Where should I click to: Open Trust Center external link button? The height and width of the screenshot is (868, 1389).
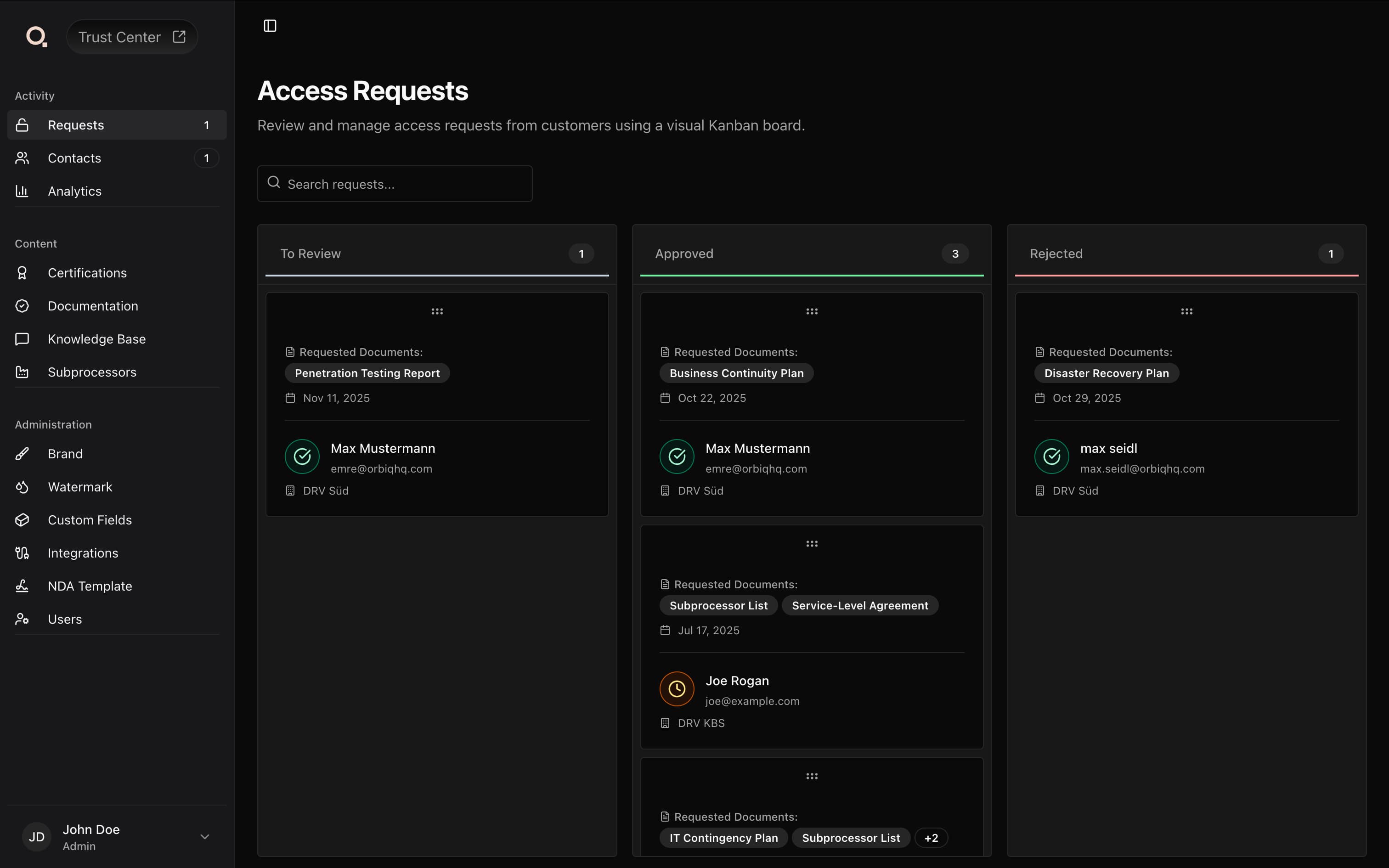132,37
